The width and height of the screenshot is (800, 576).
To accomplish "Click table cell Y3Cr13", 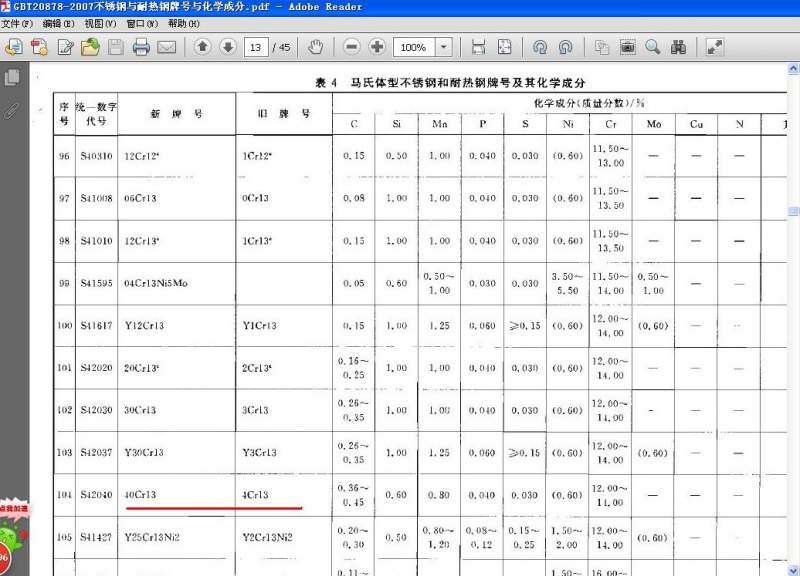I will [x=259, y=453].
